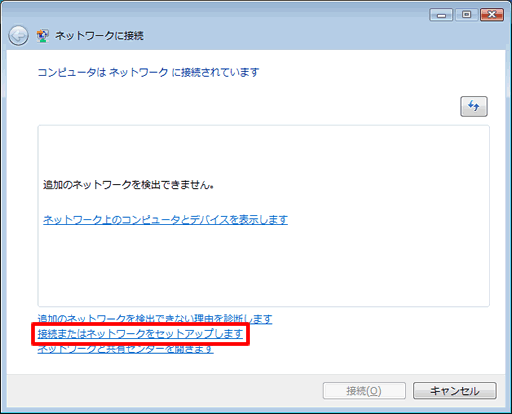Open ネットワークと共有センターを開きます link

[x=125, y=349]
